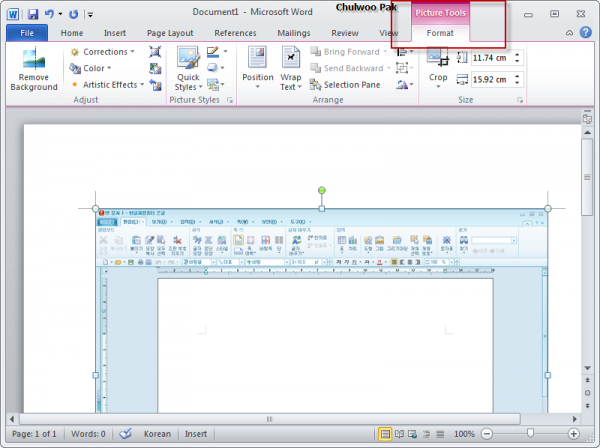
Task: Open the File tab
Action: (x=27, y=33)
